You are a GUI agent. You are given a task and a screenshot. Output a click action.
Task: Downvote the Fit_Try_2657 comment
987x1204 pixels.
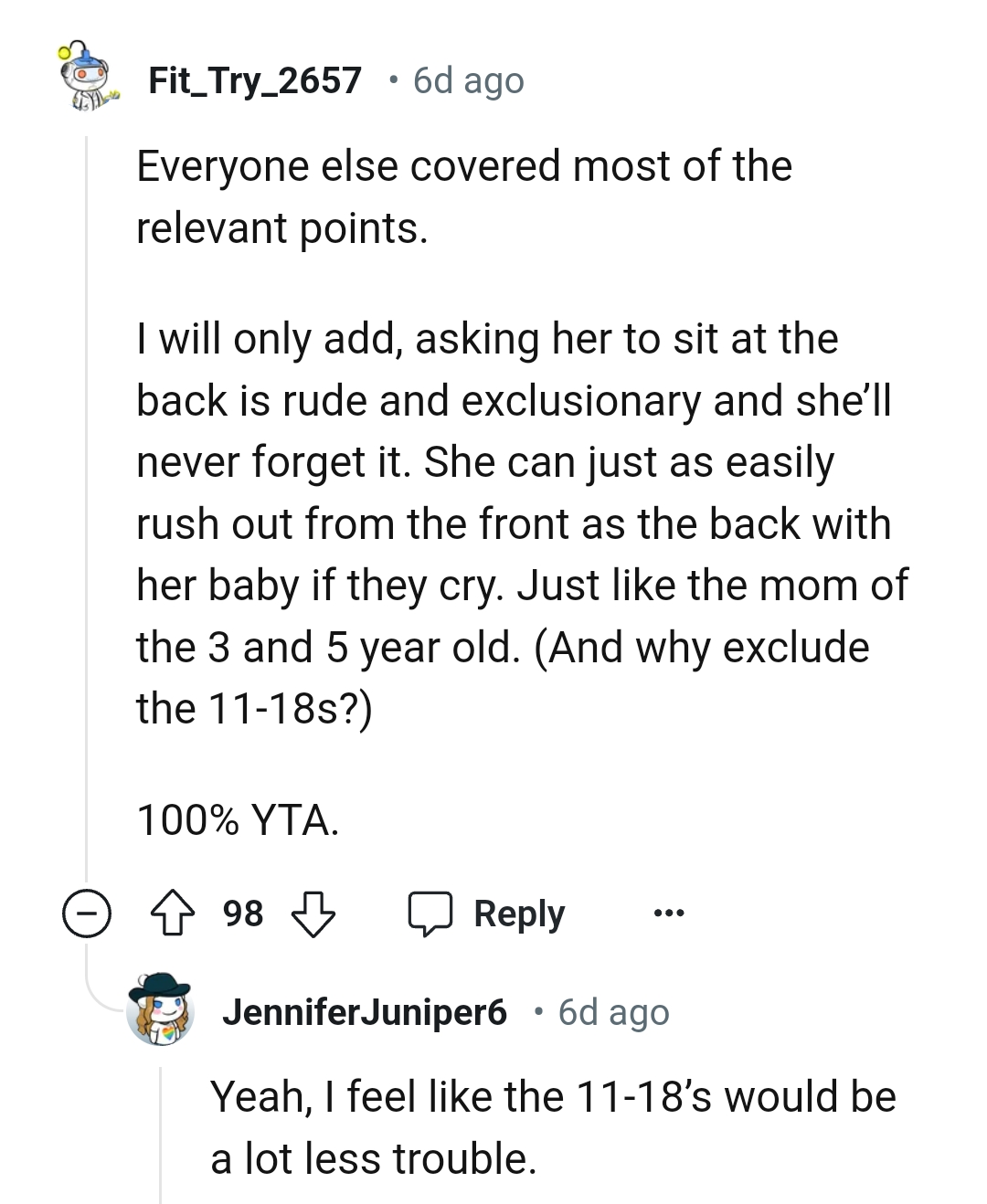pos(313,914)
